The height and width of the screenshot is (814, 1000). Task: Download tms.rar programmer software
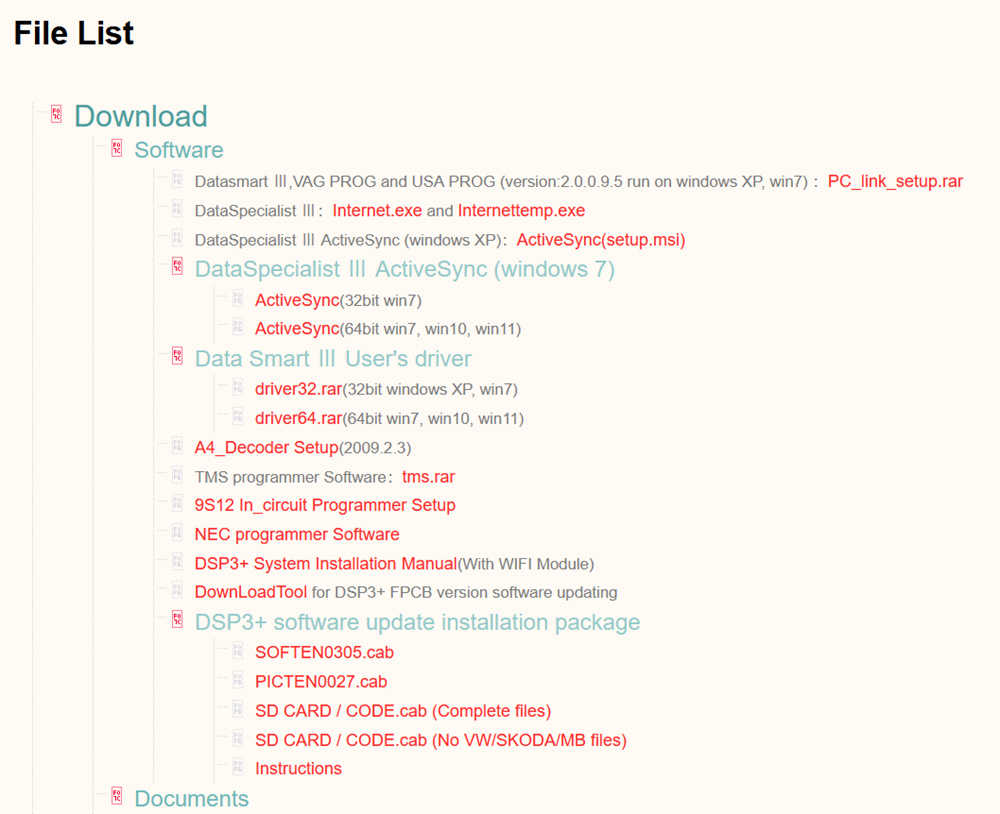pyautogui.click(x=428, y=477)
